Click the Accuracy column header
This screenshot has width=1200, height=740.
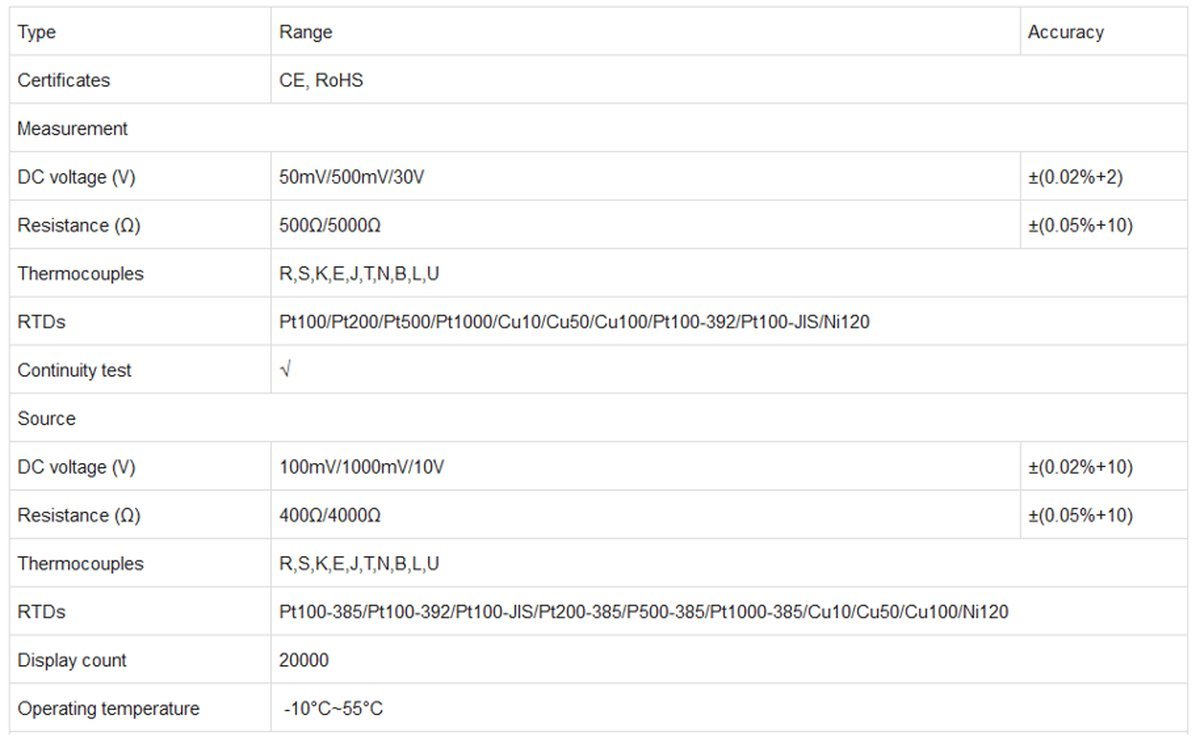pyautogui.click(x=1104, y=32)
